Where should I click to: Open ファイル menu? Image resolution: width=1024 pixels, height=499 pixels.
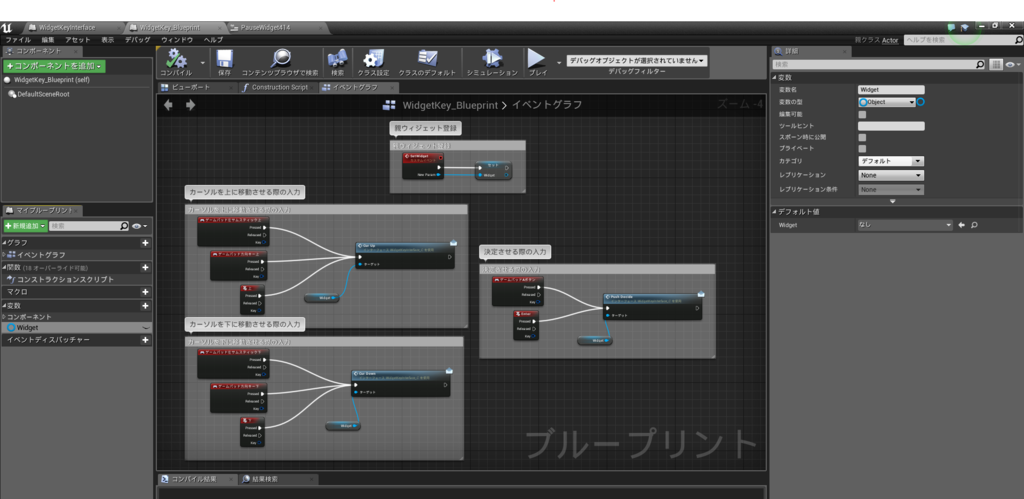(x=18, y=40)
